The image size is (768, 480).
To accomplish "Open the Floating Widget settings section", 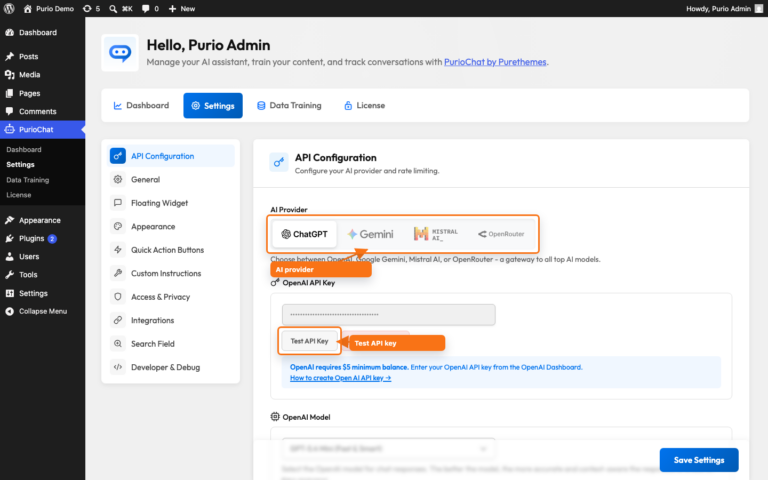I will point(170,203).
